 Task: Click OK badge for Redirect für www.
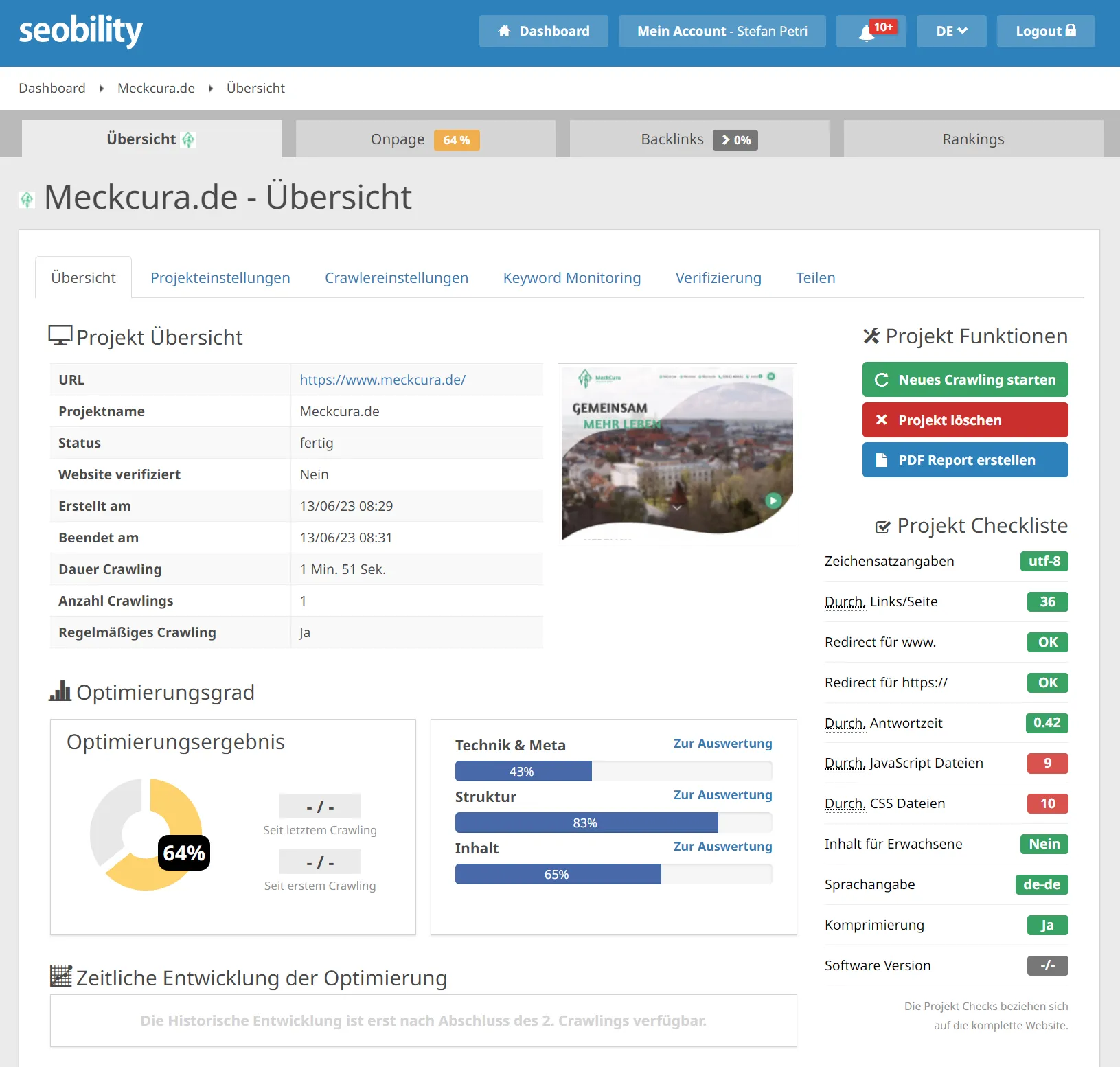(1048, 642)
